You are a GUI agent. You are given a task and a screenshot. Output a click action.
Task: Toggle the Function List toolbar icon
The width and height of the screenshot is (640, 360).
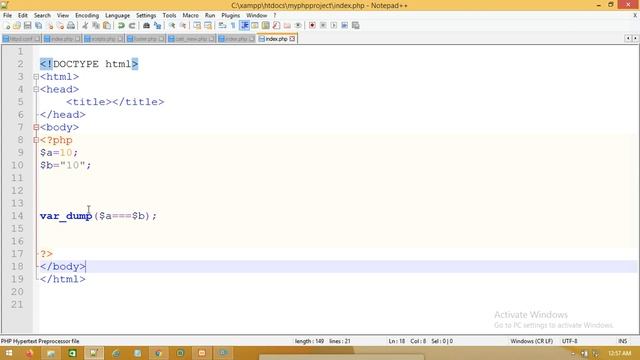[276, 26]
